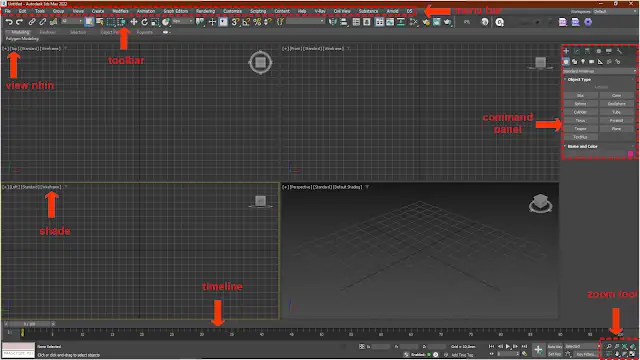This screenshot has width=640, height=360.
Task: Click the Box primitive button
Action: coord(580,96)
